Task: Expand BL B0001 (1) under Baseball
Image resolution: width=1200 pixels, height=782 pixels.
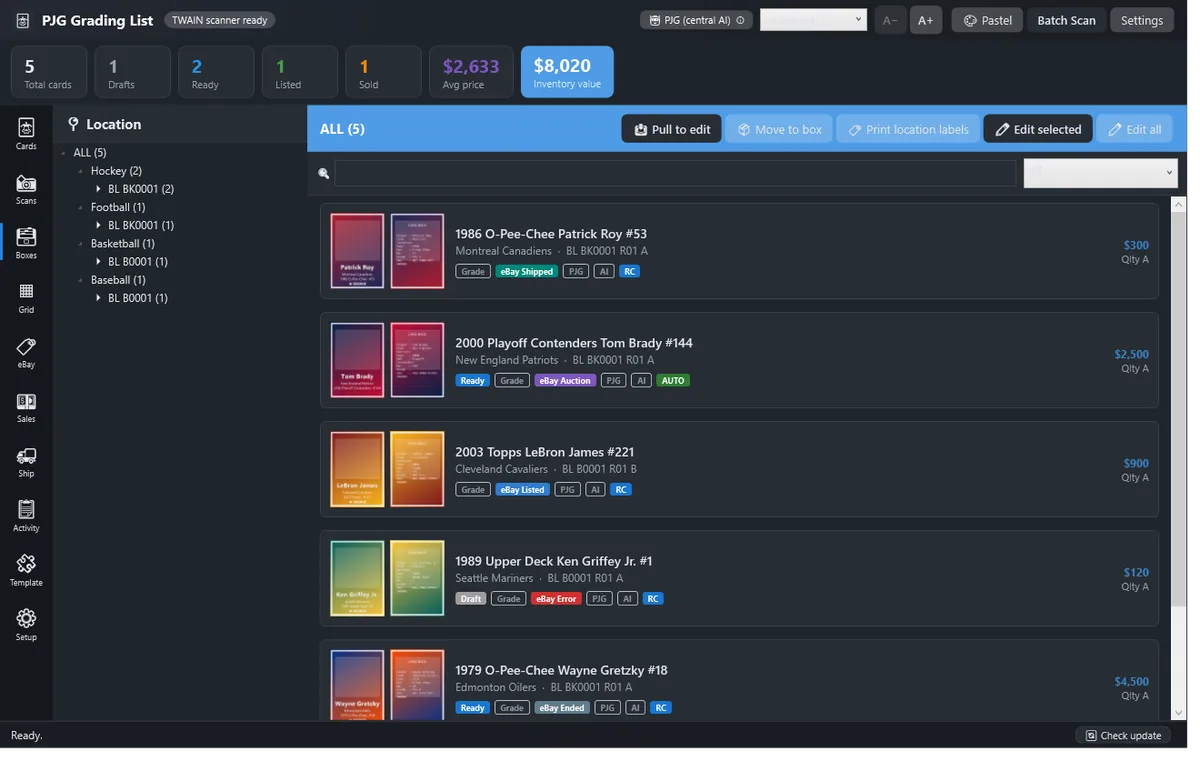Action: (98, 298)
